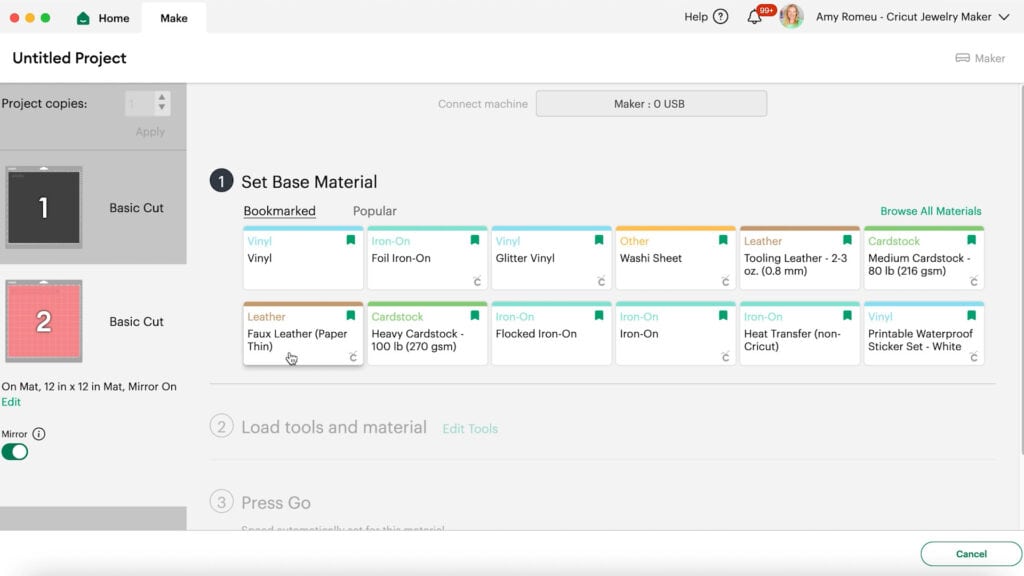Select mat 2 pink thumbnail
Viewport: 1024px width, 576px height.
(44, 321)
